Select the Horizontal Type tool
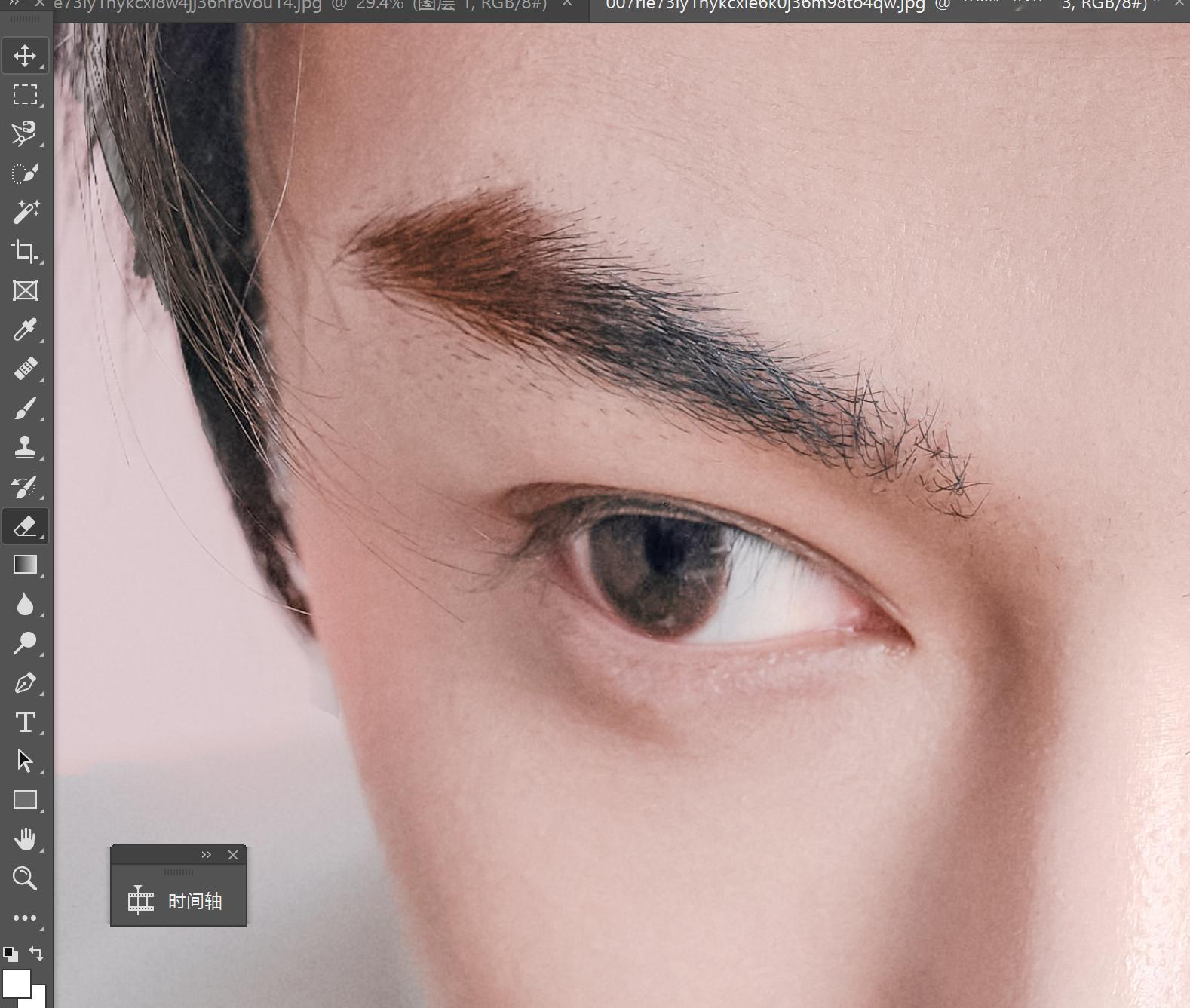The width and height of the screenshot is (1190, 1008). coord(25,722)
